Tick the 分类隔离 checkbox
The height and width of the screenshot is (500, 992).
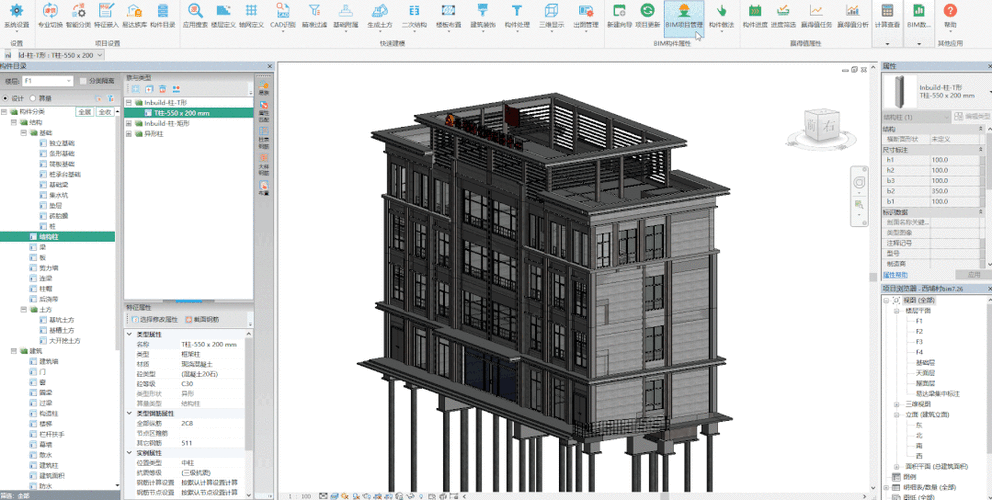pos(83,80)
